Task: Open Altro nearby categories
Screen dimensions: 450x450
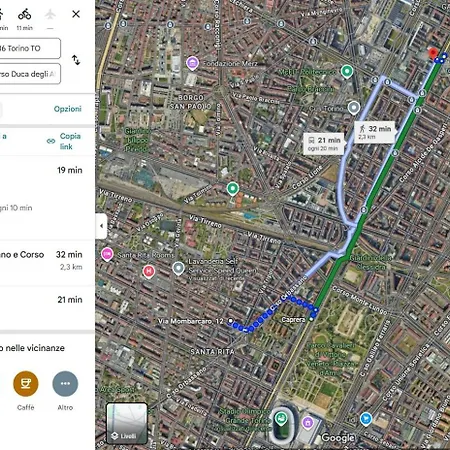Action: (65, 384)
